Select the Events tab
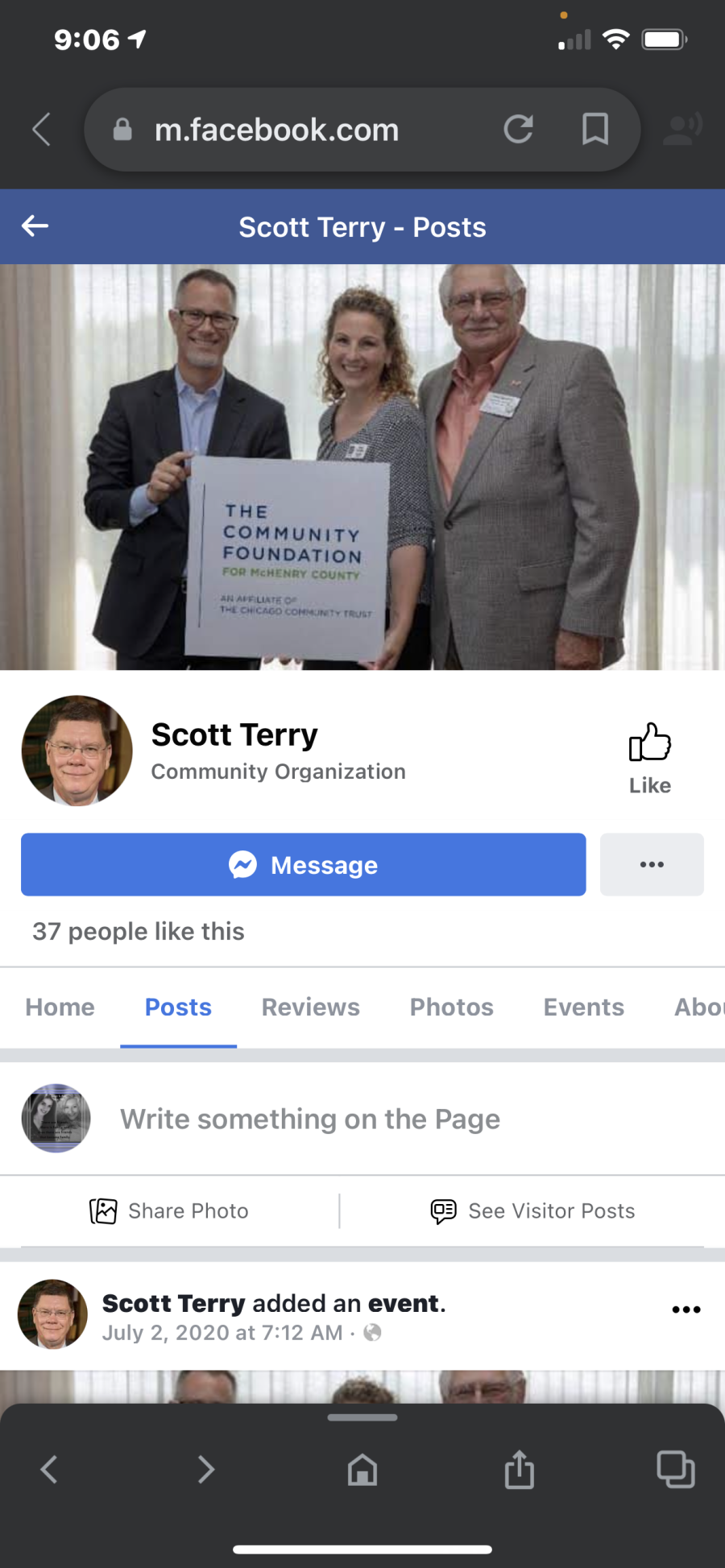725x1568 pixels. click(x=584, y=1007)
